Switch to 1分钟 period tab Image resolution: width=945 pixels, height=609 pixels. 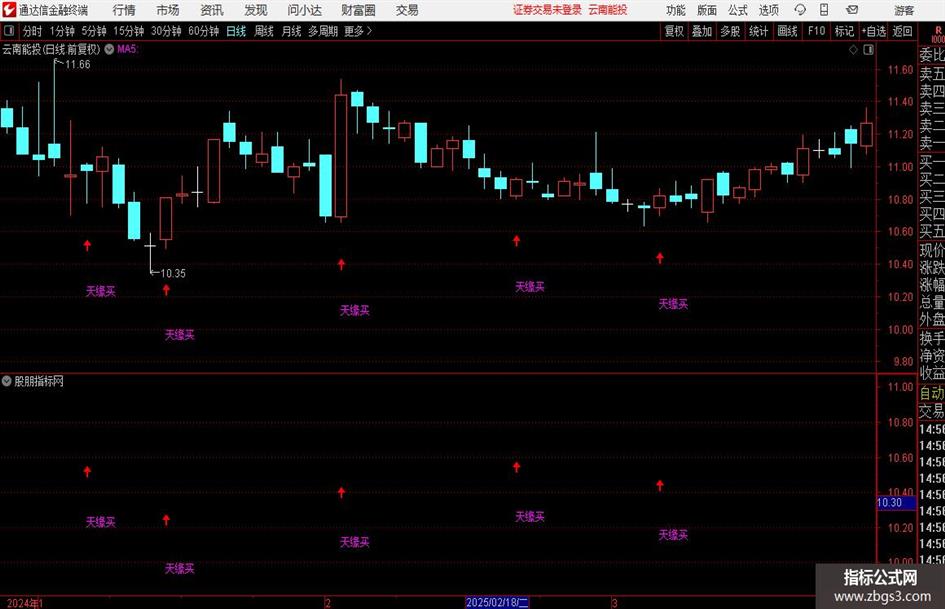click(x=62, y=31)
